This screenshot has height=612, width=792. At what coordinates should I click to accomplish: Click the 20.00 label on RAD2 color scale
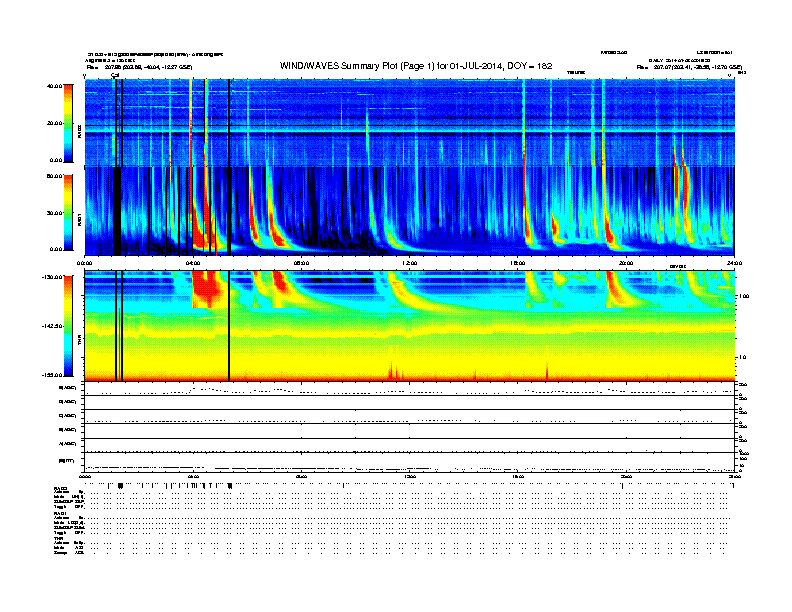point(54,123)
